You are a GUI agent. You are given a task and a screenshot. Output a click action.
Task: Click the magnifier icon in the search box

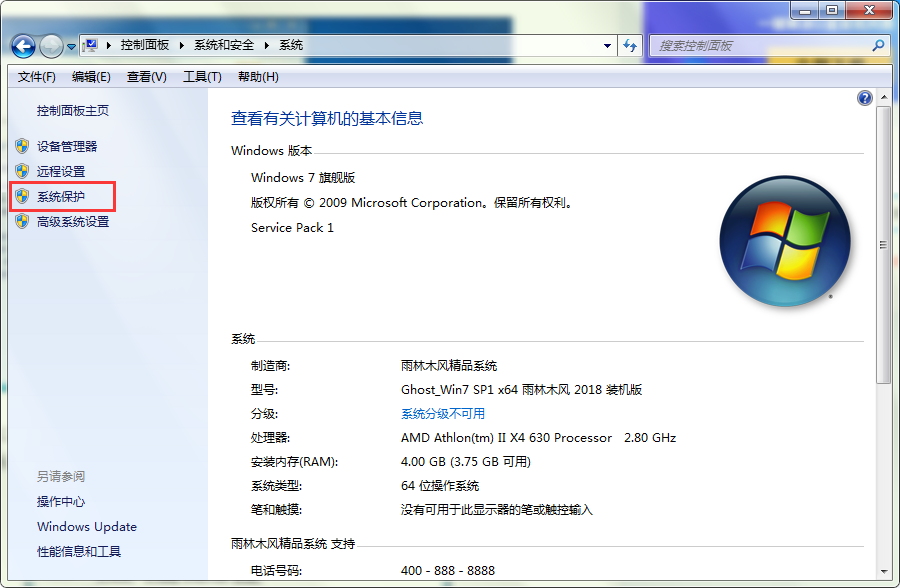[878, 45]
